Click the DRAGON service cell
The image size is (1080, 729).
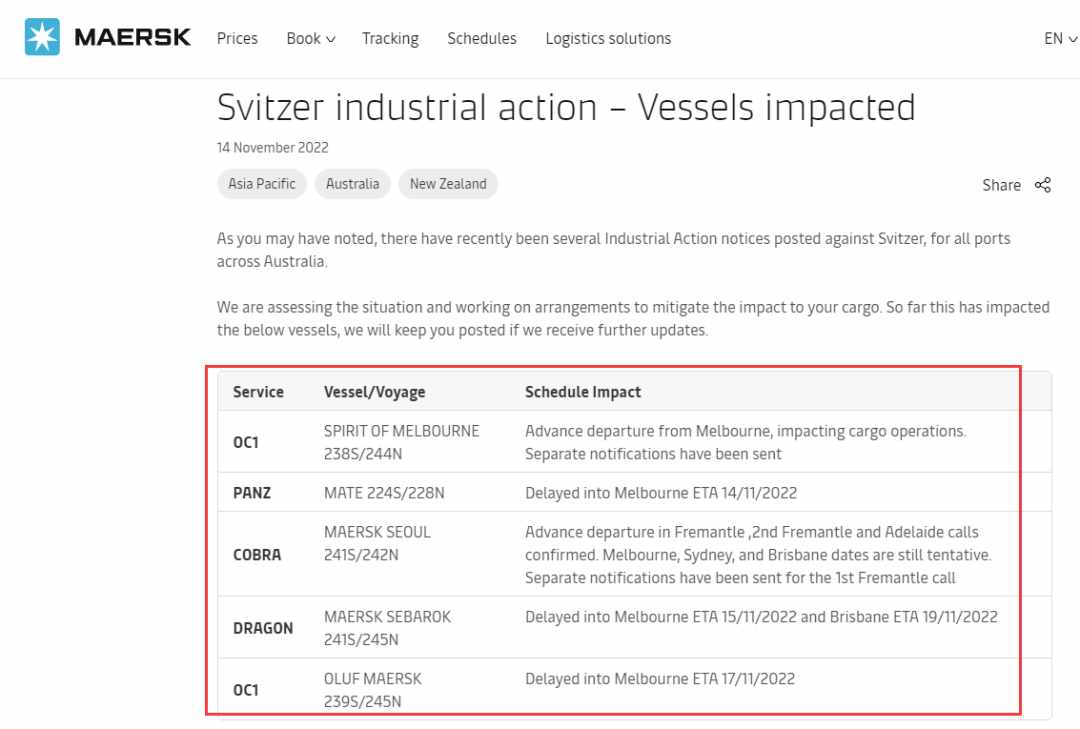click(x=263, y=628)
